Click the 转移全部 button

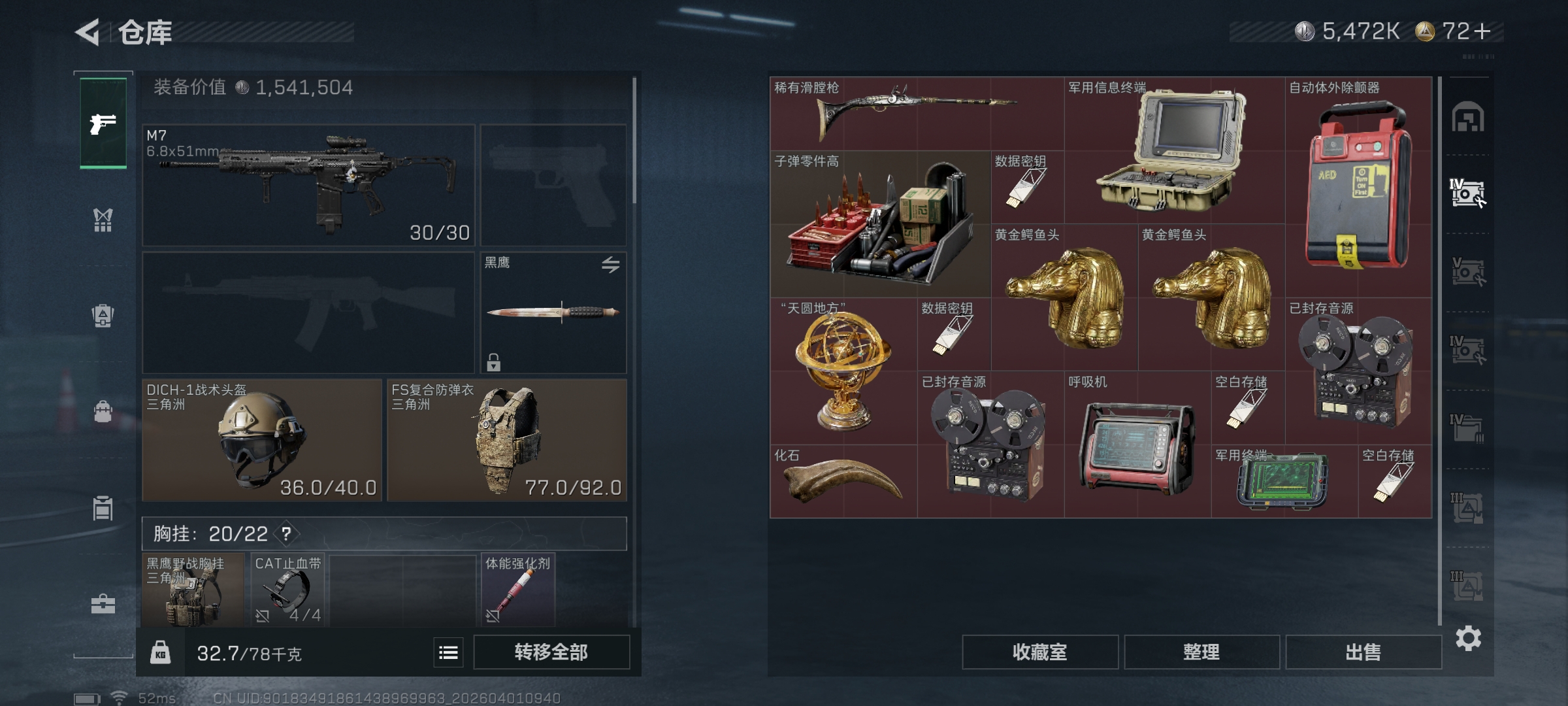pyautogui.click(x=551, y=652)
